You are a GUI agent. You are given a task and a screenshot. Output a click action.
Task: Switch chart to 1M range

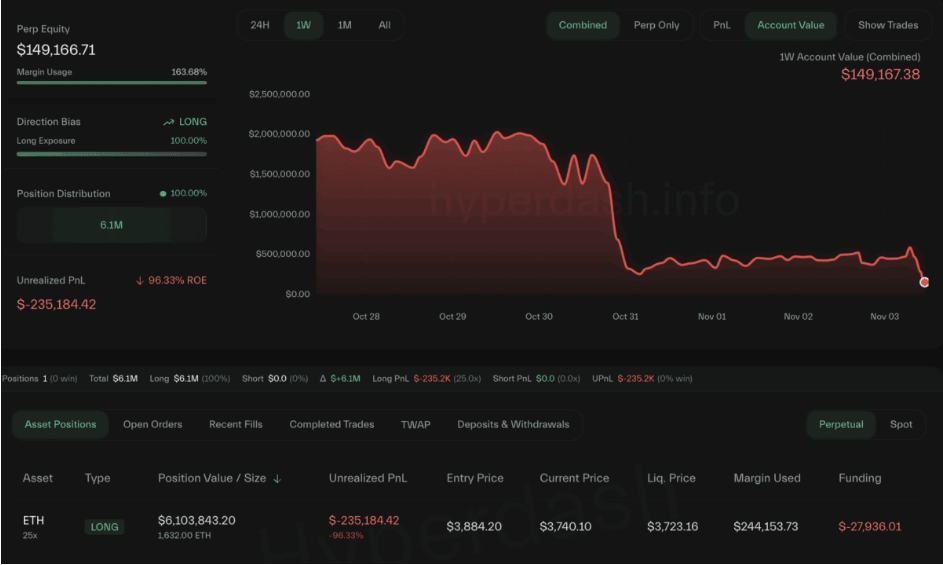click(344, 25)
